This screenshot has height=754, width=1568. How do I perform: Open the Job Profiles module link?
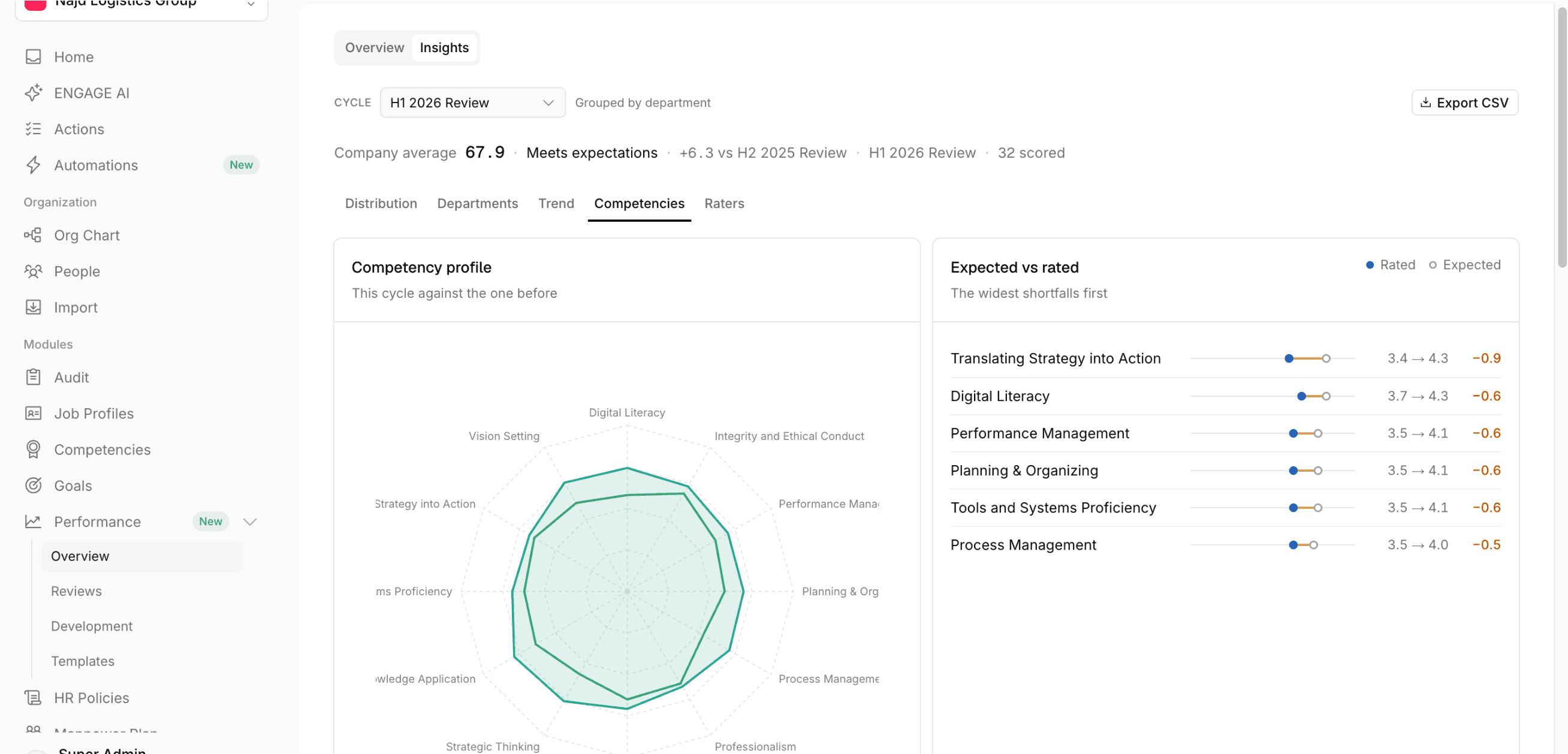[94, 413]
